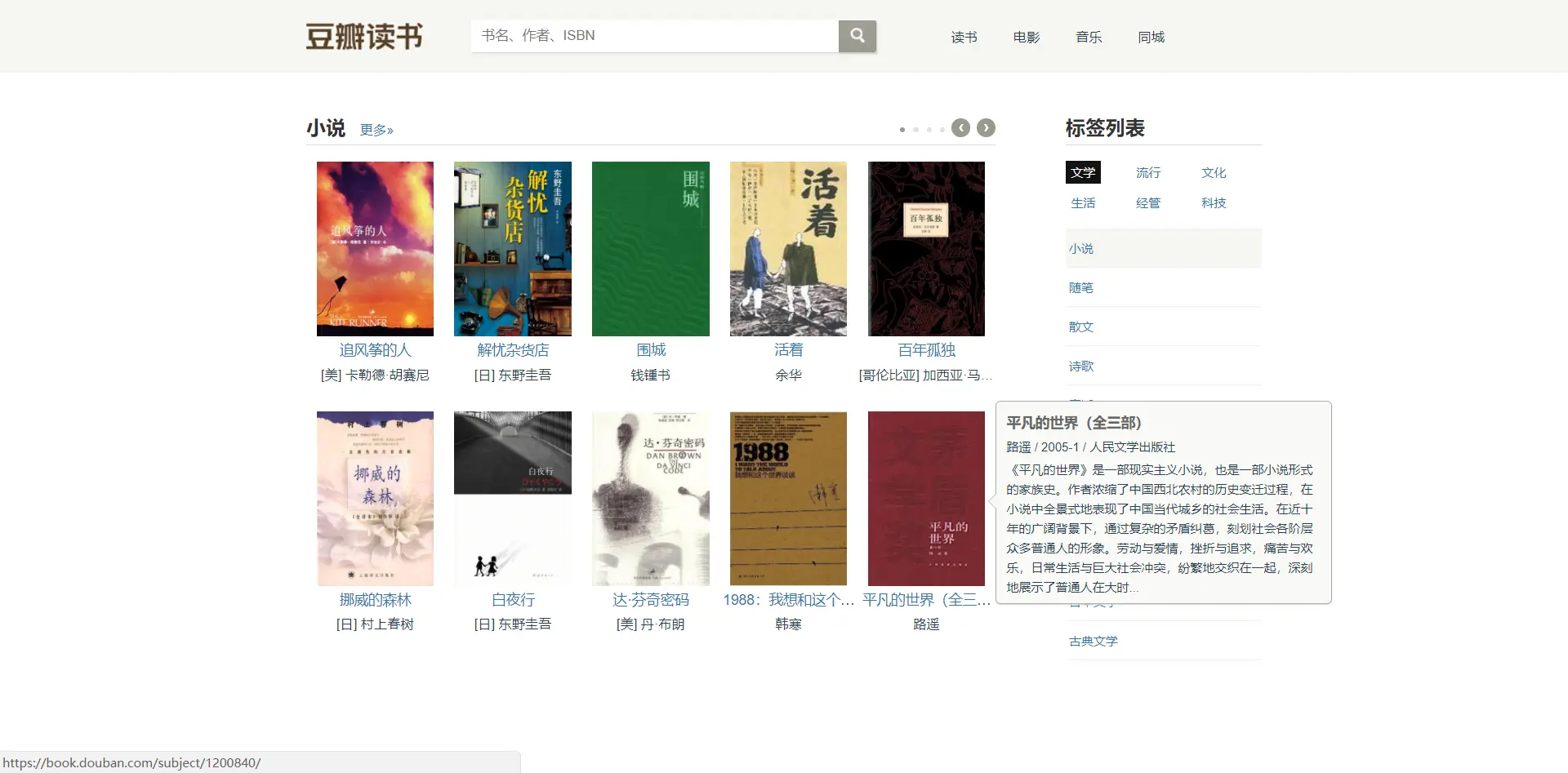The height and width of the screenshot is (773, 1568).
Task: Click the author text [日] 村上春树
Action: (375, 624)
